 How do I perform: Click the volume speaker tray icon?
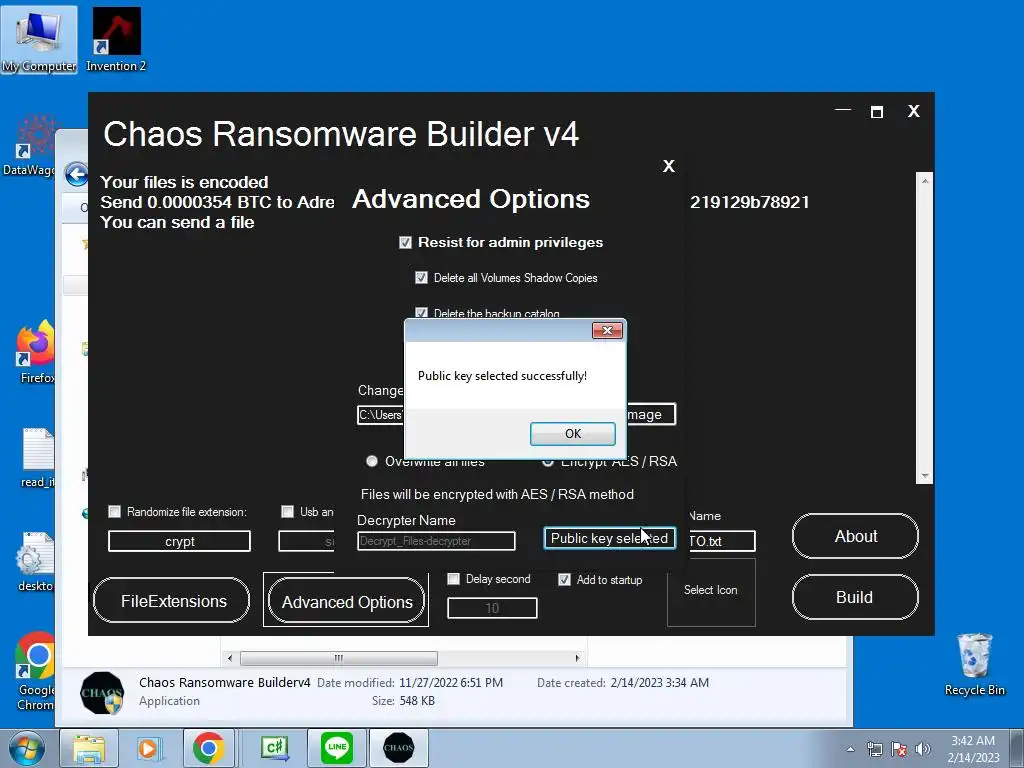pos(923,749)
